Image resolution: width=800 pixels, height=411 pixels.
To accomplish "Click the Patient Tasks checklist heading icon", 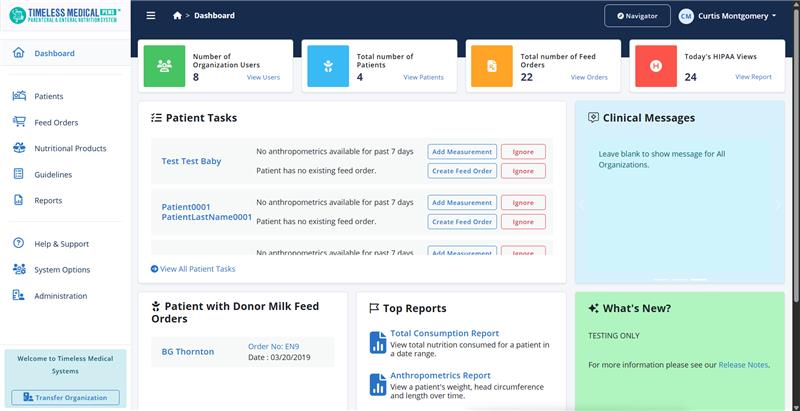I will click(156, 118).
